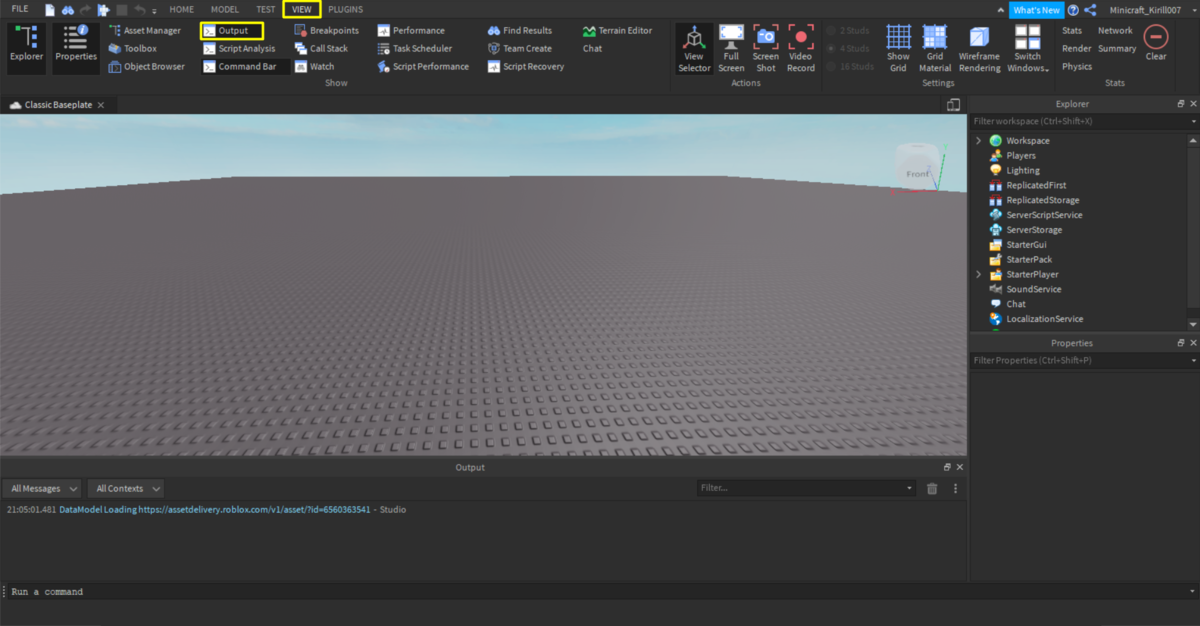1200x626 pixels.
Task: Take a Screen Shot
Action: pyautogui.click(x=766, y=48)
